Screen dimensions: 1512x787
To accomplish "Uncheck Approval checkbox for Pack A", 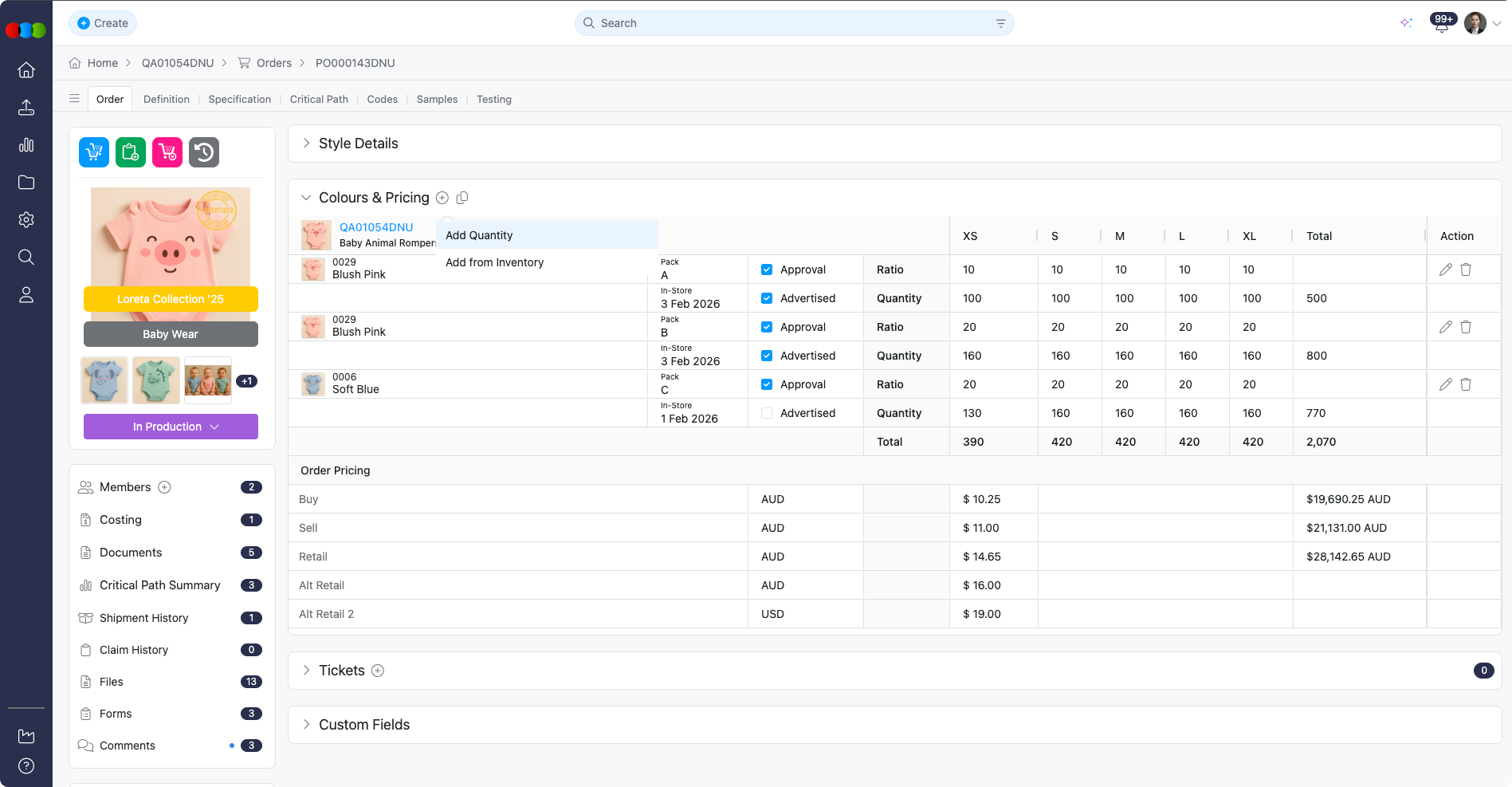I will click(767, 270).
